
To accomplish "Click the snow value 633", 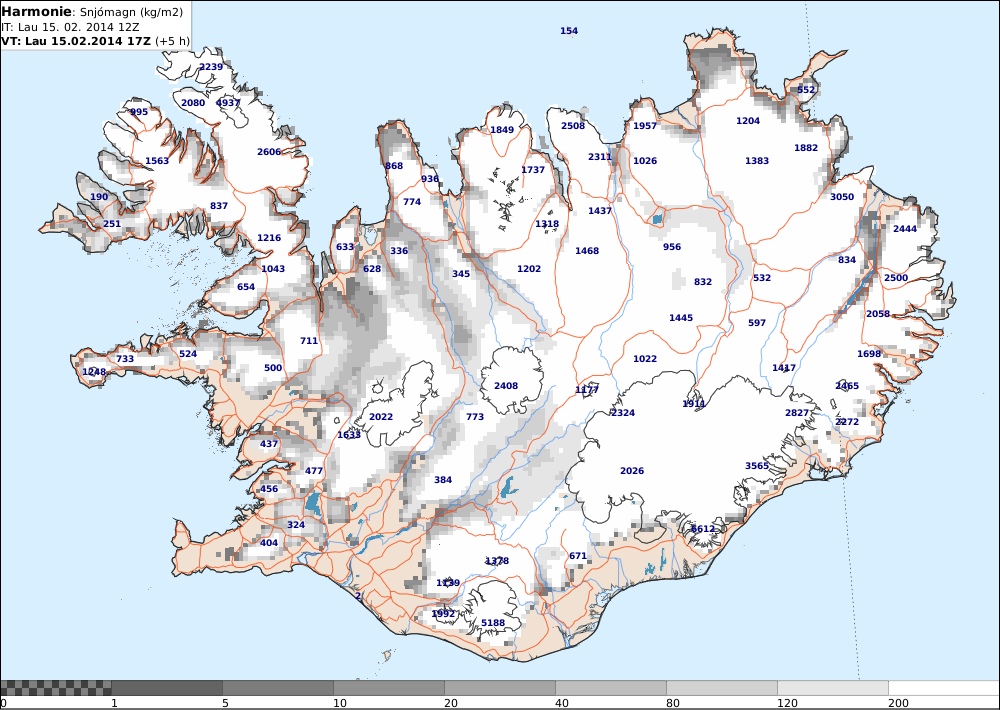I will pyautogui.click(x=345, y=246).
